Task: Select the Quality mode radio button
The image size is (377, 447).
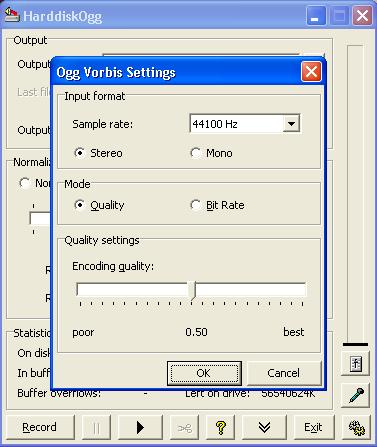Action: coord(80,205)
